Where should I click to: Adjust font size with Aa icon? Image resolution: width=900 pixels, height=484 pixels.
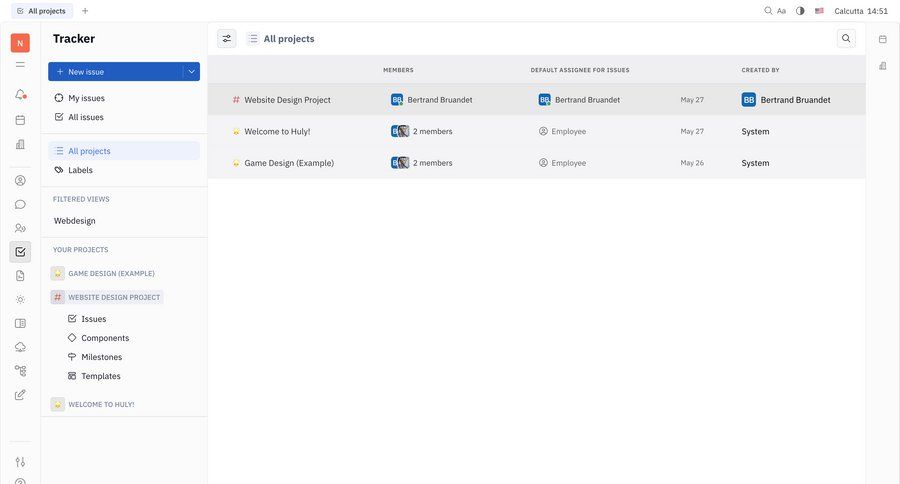[x=781, y=11]
